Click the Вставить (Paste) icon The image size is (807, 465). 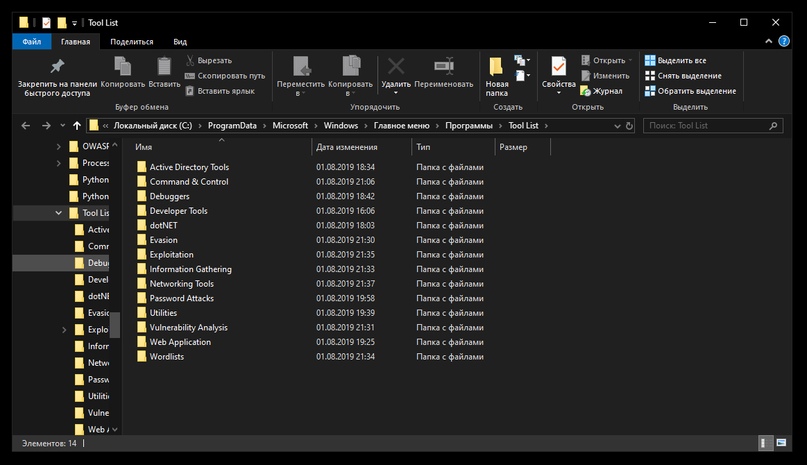click(163, 67)
